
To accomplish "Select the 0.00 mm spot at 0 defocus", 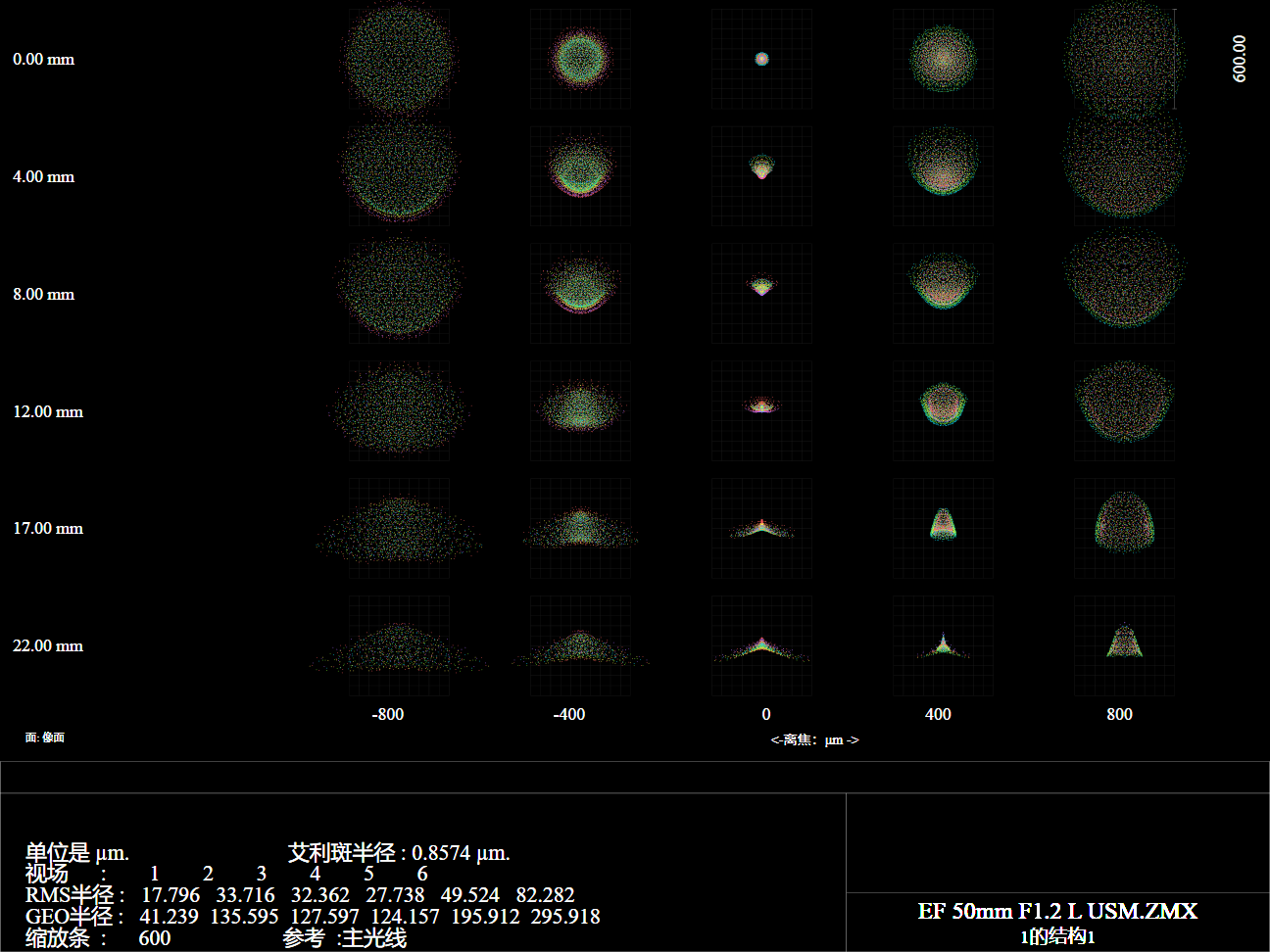I will [761, 59].
